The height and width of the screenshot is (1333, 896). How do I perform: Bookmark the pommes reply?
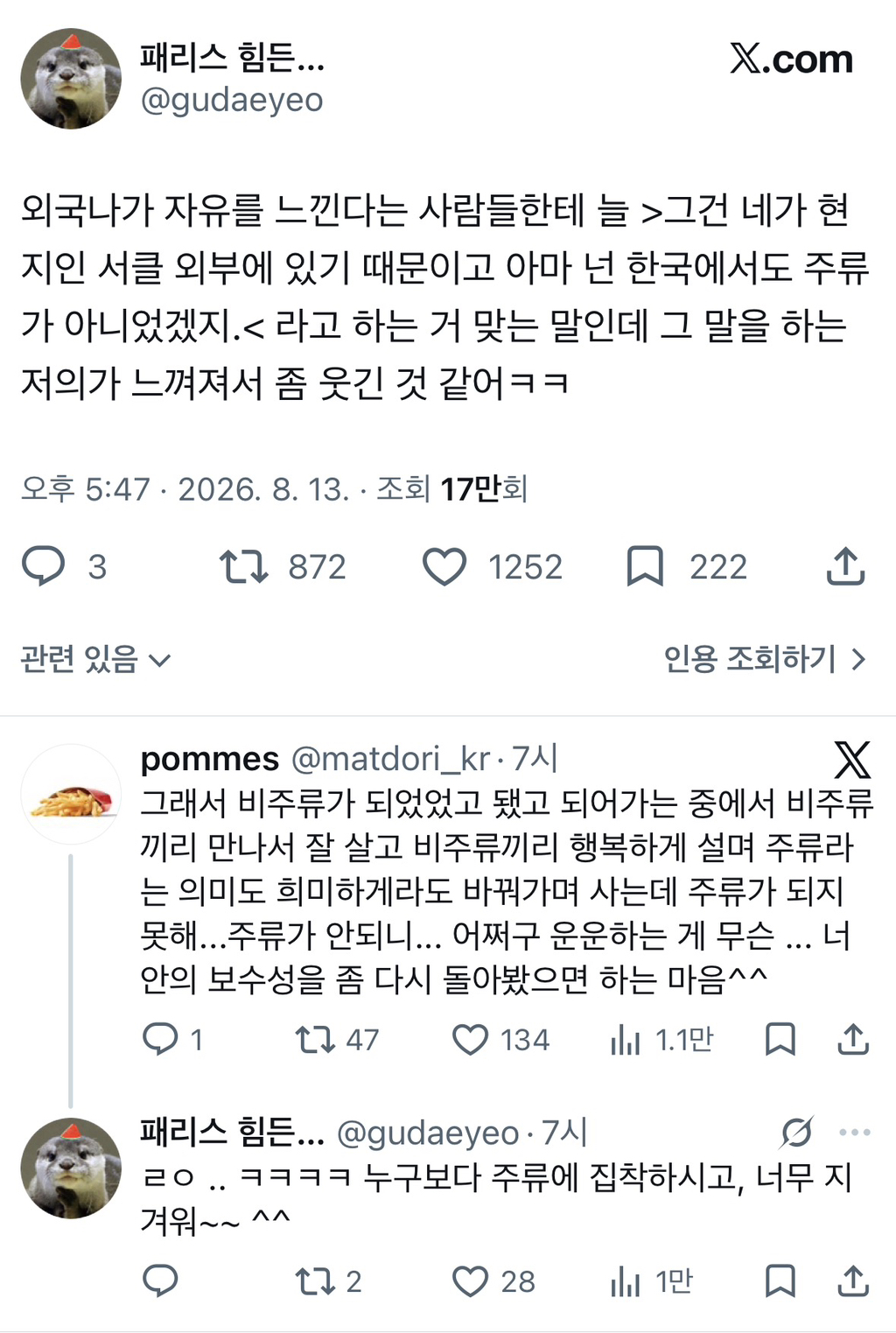[780, 1039]
